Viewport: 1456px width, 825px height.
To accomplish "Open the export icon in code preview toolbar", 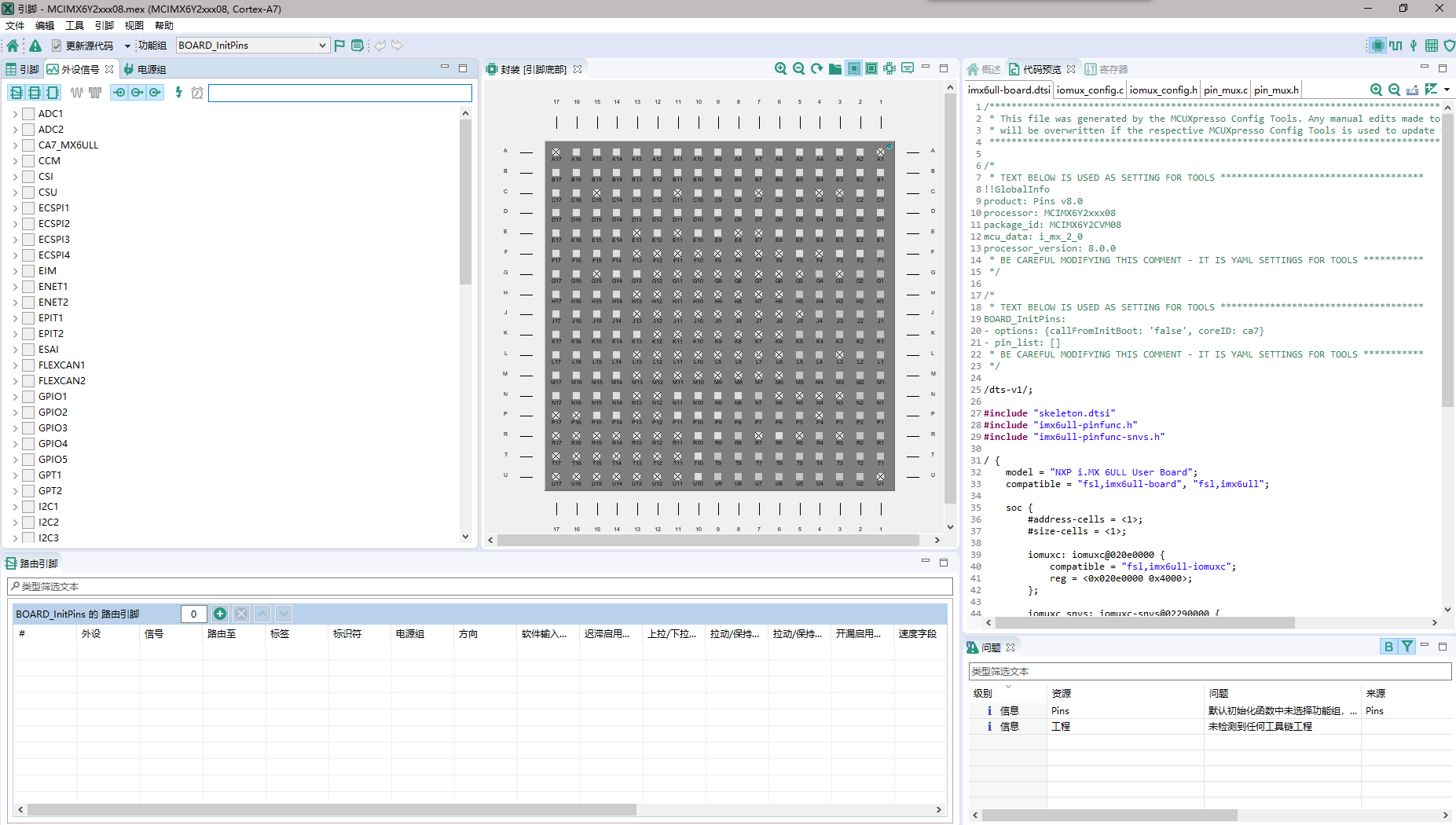I will click(1411, 89).
